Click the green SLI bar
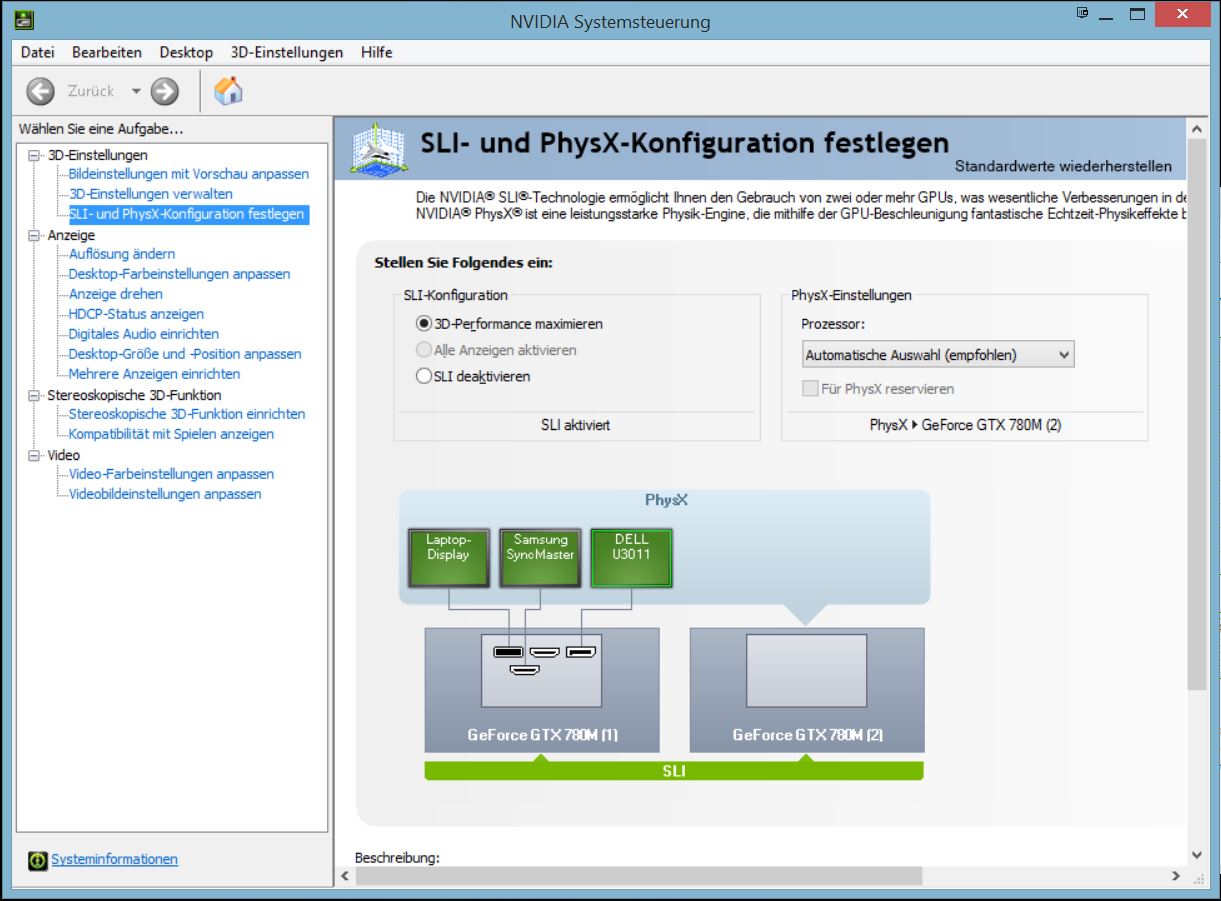The image size is (1221, 901). [x=674, y=771]
